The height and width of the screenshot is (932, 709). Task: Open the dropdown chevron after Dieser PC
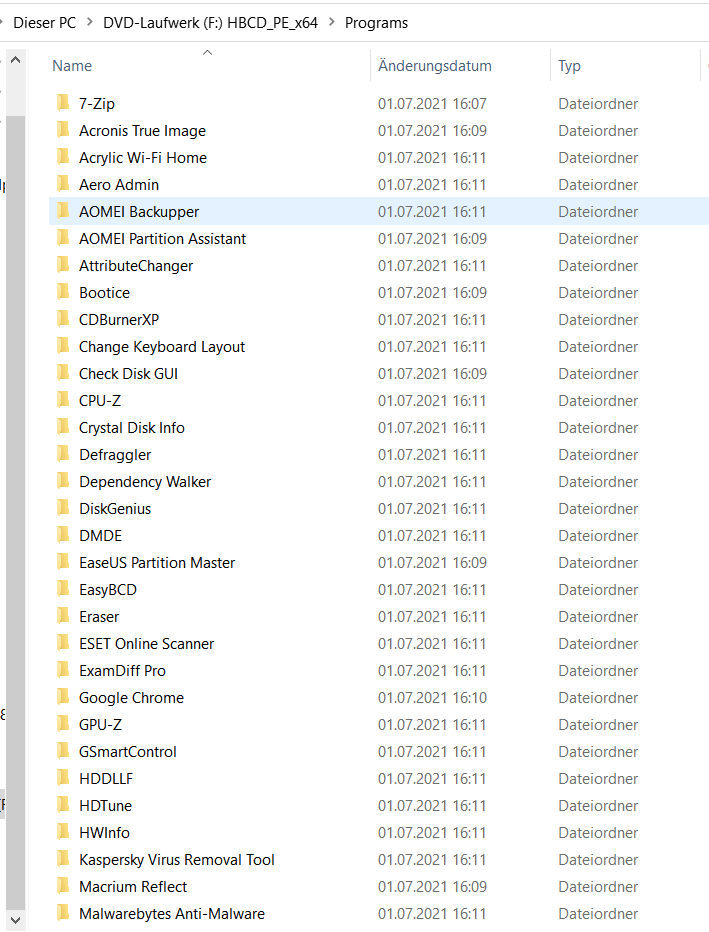click(x=90, y=23)
